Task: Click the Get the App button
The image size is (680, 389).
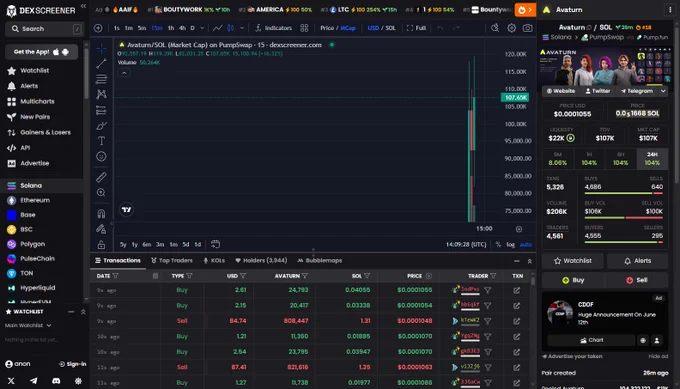Action: click(x=42, y=52)
